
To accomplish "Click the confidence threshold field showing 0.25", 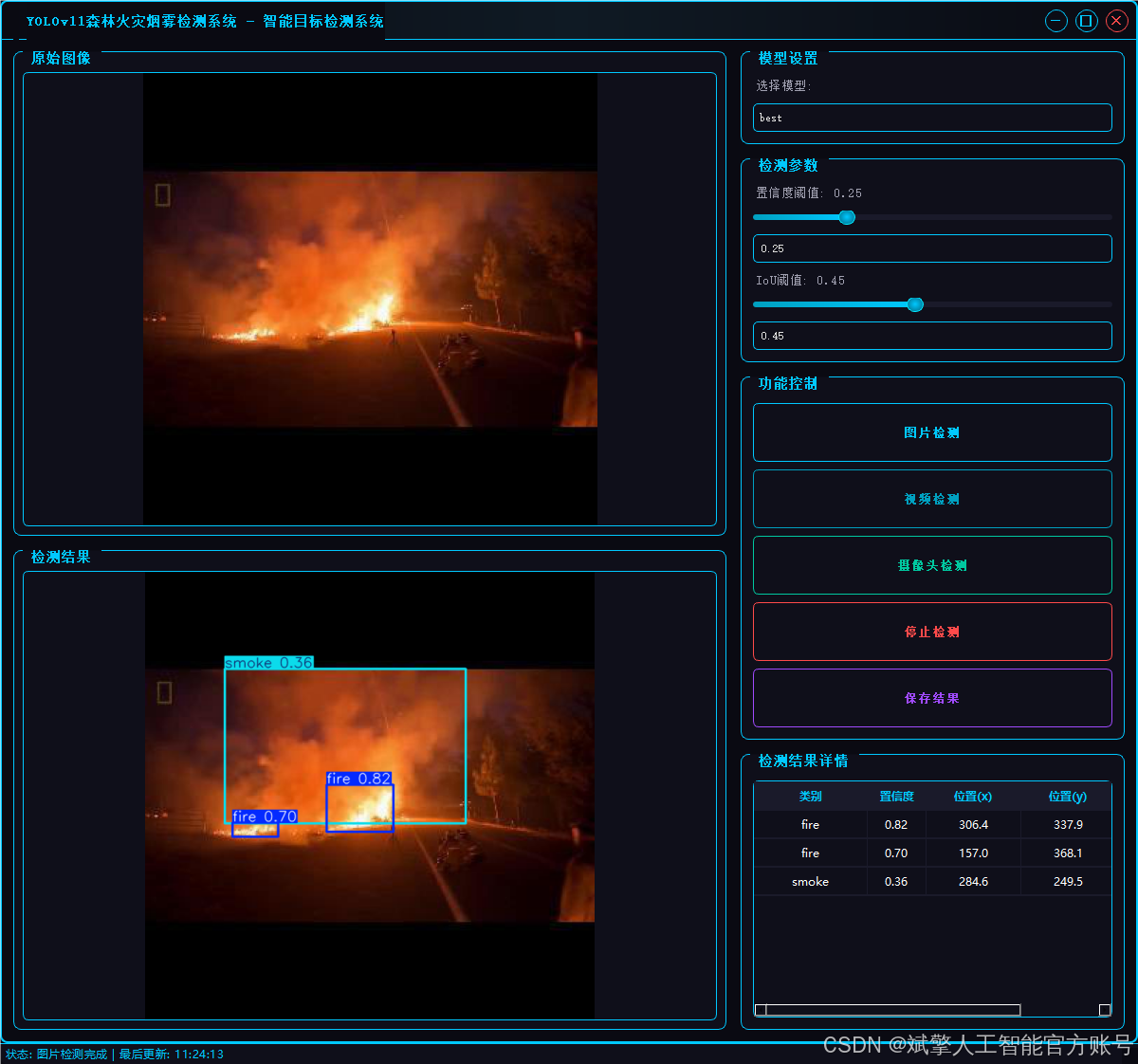I will (x=932, y=248).
